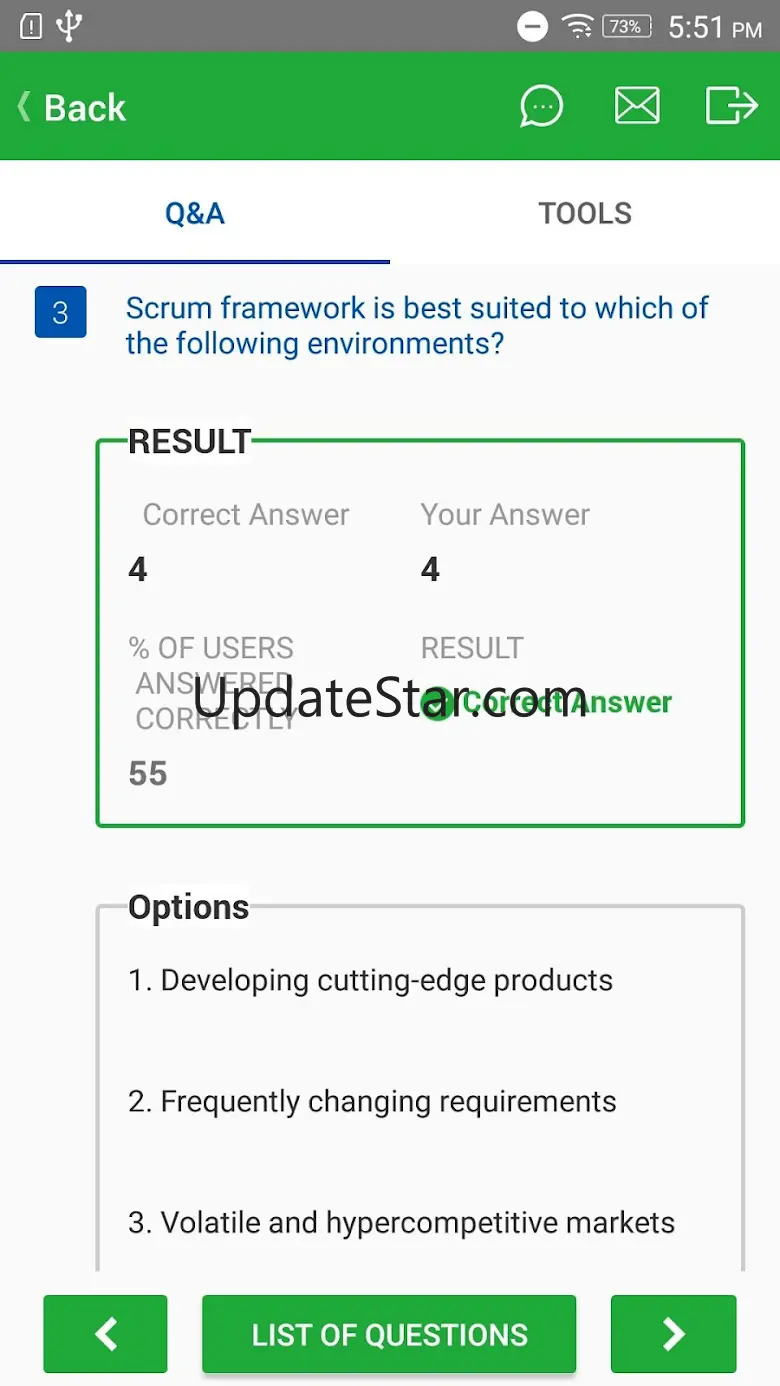The width and height of the screenshot is (780, 1386).
Task: Tap the do-not-disturb status icon
Action: [x=532, y=27]
